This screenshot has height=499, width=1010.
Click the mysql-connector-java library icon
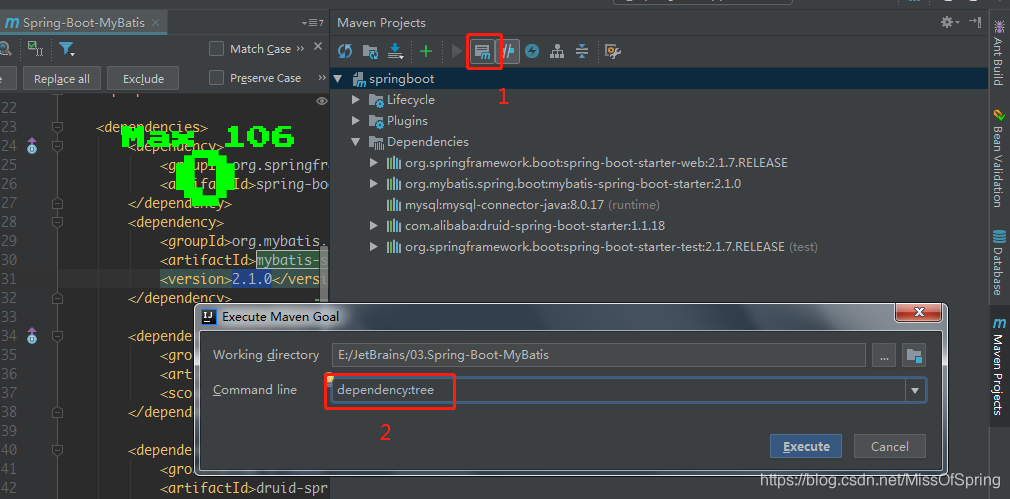(394, 205)
